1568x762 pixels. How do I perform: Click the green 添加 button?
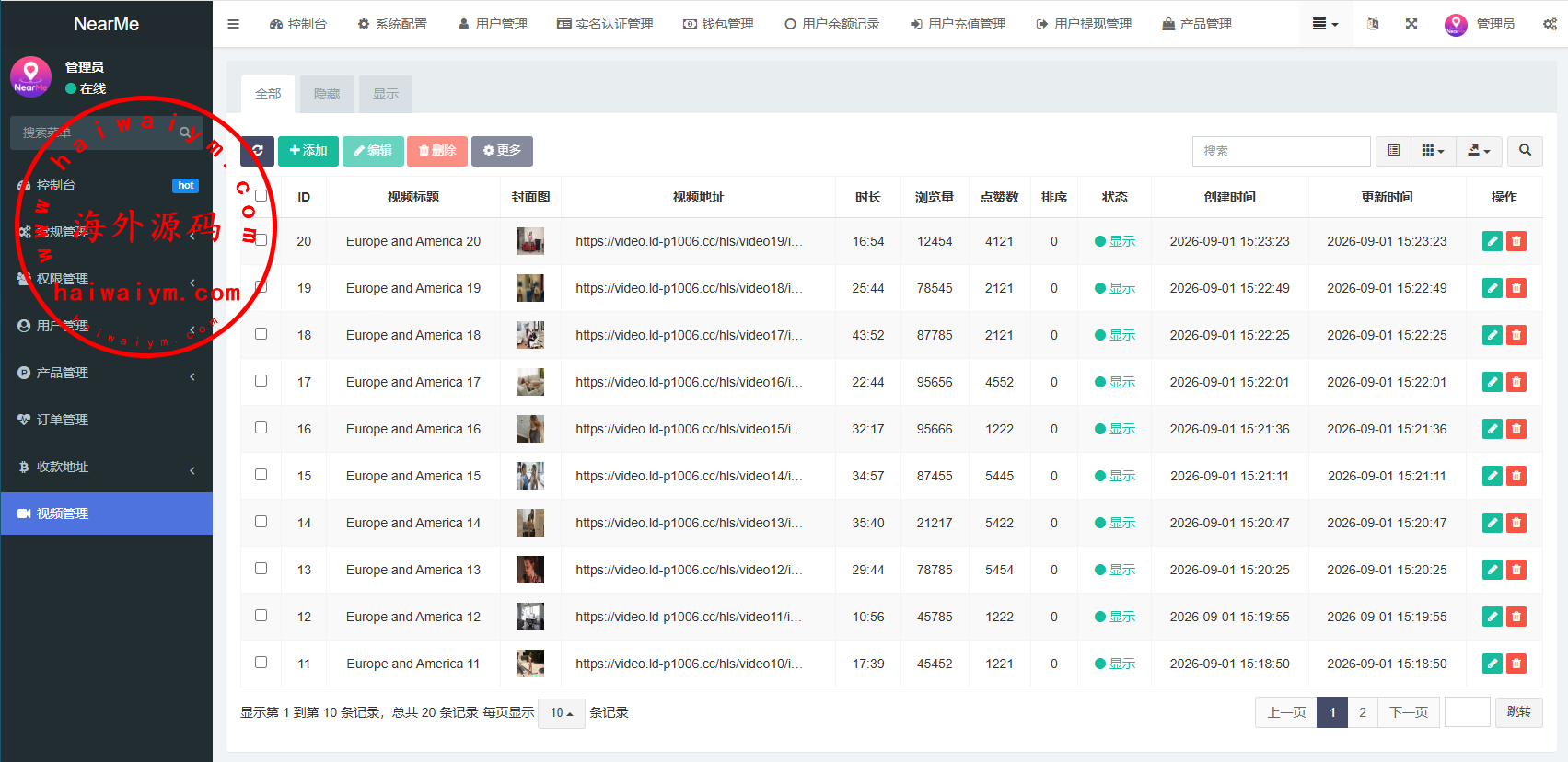tap(308, 151)
